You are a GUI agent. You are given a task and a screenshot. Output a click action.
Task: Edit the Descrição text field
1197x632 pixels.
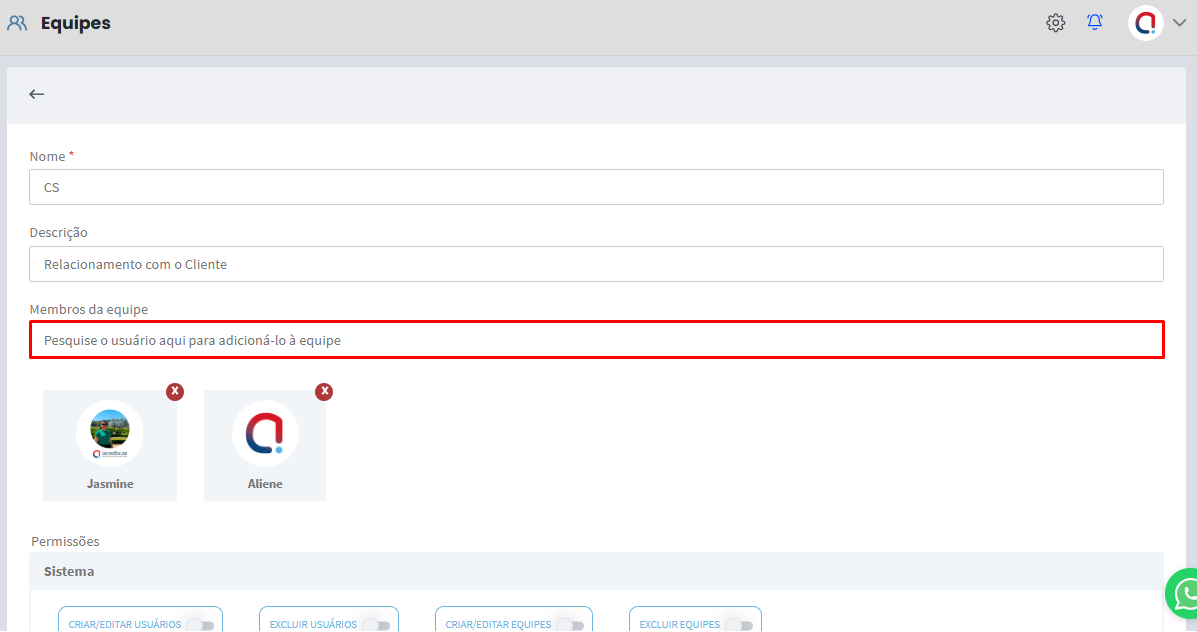[597, 264]
